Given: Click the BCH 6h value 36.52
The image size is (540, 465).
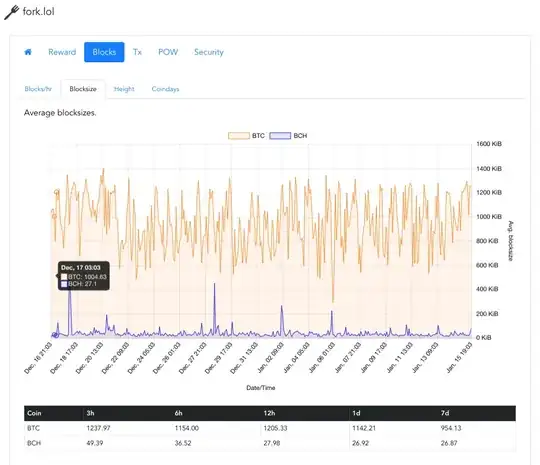Looking at the screenshot, I should [183, 443].
